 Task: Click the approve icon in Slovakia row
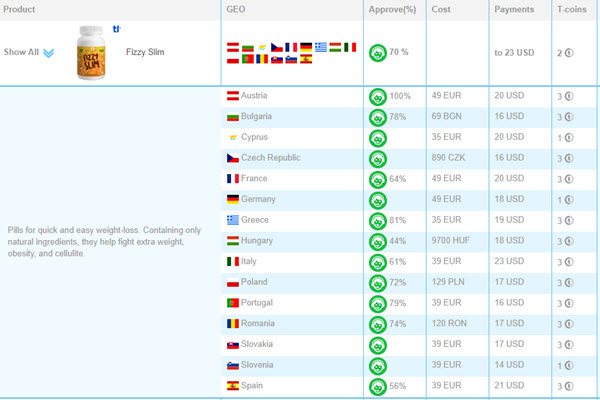pyautogui.click(x=378, y=345)
